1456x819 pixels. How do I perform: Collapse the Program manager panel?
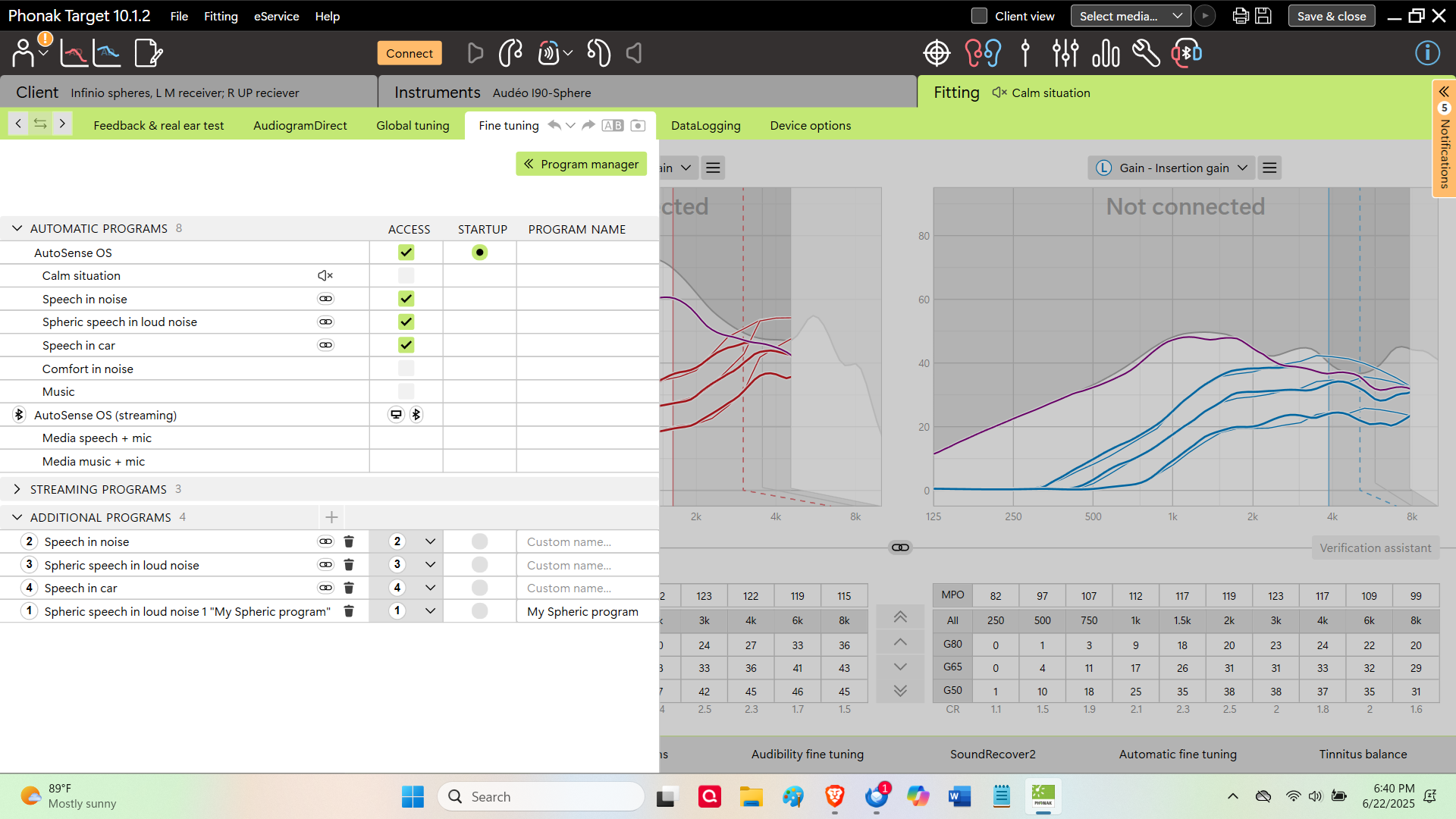point(581,164)
